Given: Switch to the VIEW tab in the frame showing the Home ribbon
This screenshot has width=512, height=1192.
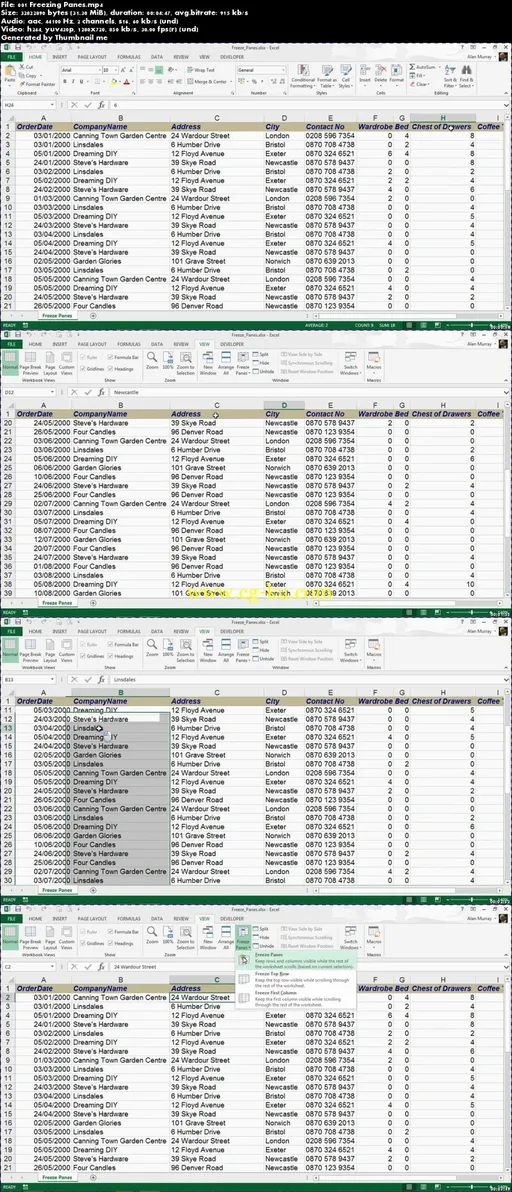Looking at the screenshot, I should coord(204,56).
